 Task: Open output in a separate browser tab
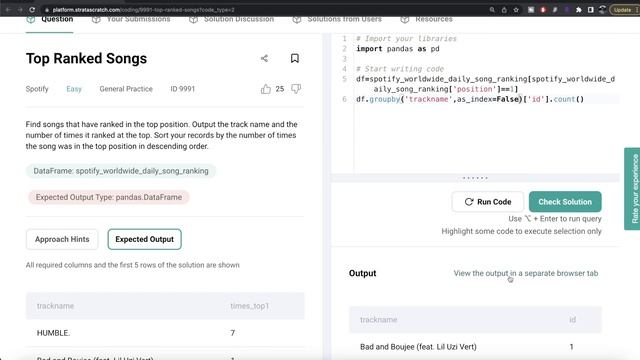[526, 273]
